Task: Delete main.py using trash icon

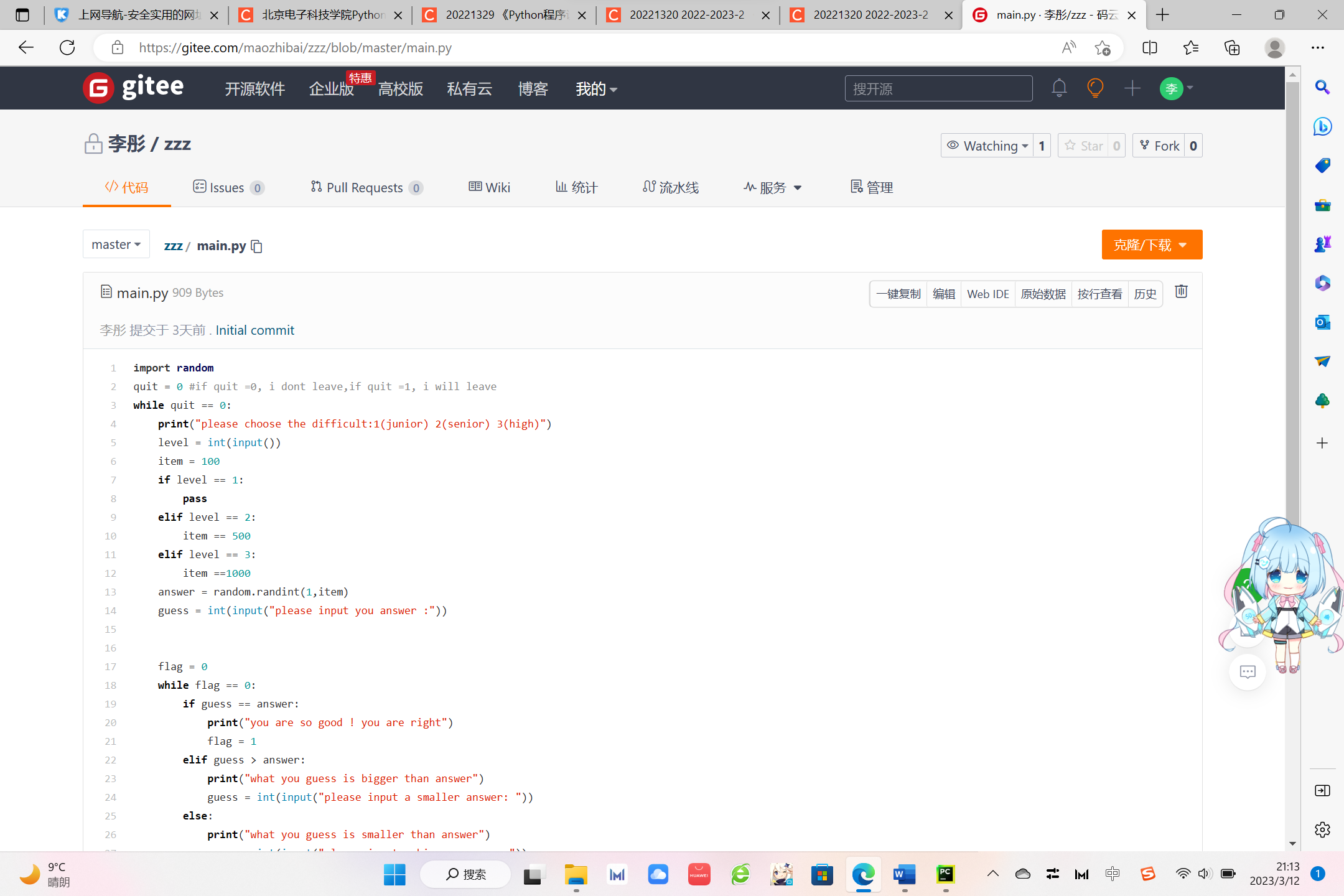Action: (x=1181, y=292)
